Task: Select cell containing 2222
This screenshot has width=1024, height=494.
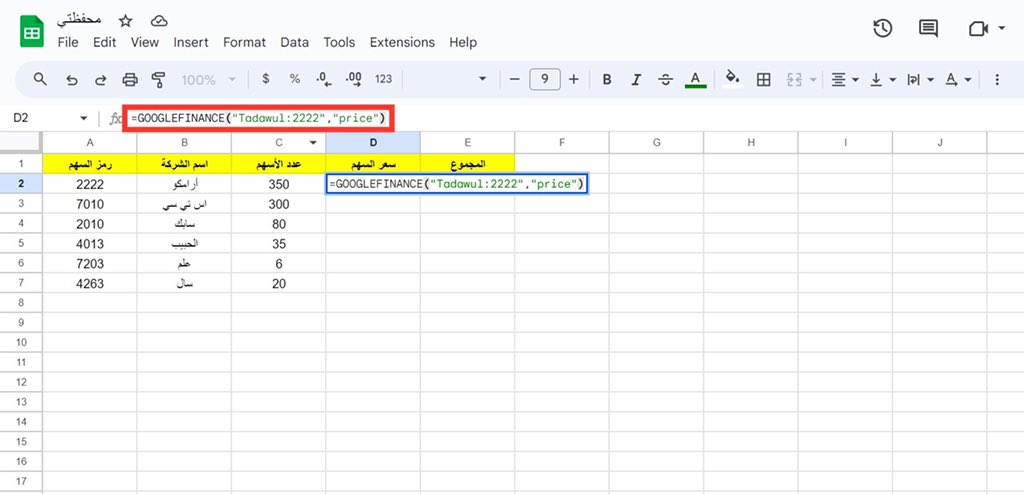Action: [x=89, y=184]
